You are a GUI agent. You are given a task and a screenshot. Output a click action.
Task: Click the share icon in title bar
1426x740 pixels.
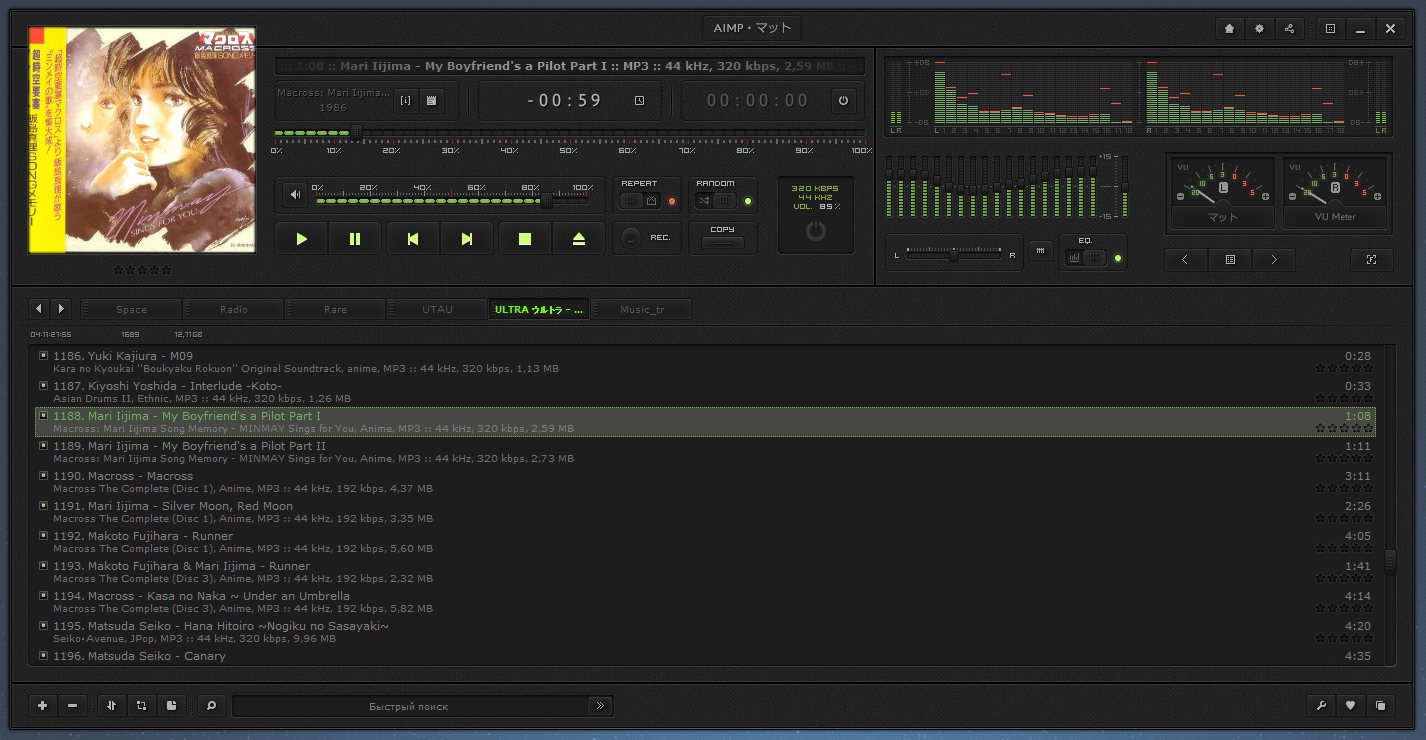click(1290, 29)
